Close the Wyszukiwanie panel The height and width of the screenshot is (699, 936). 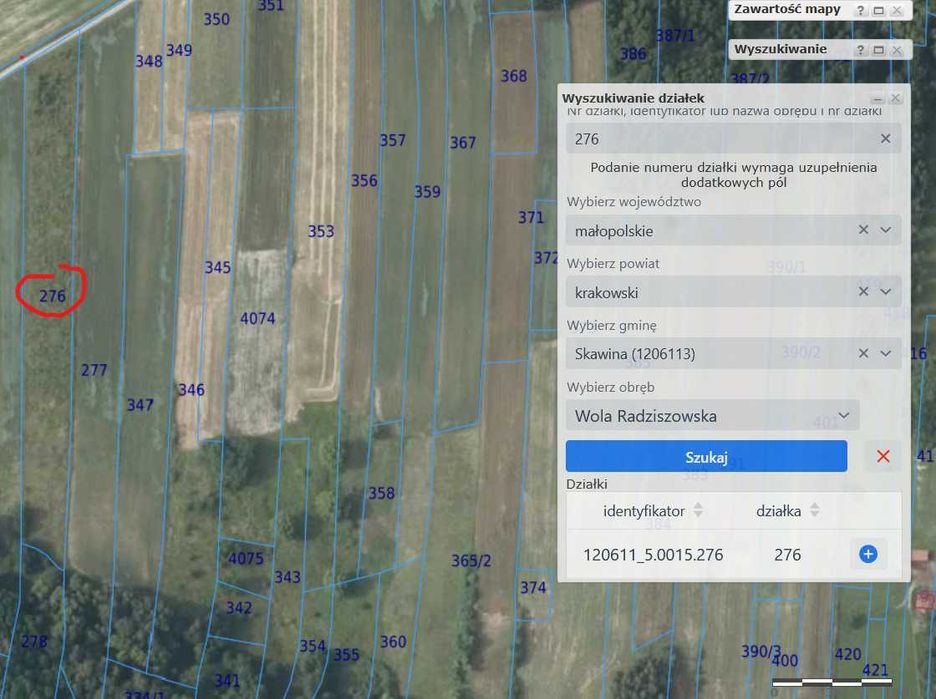896,50
